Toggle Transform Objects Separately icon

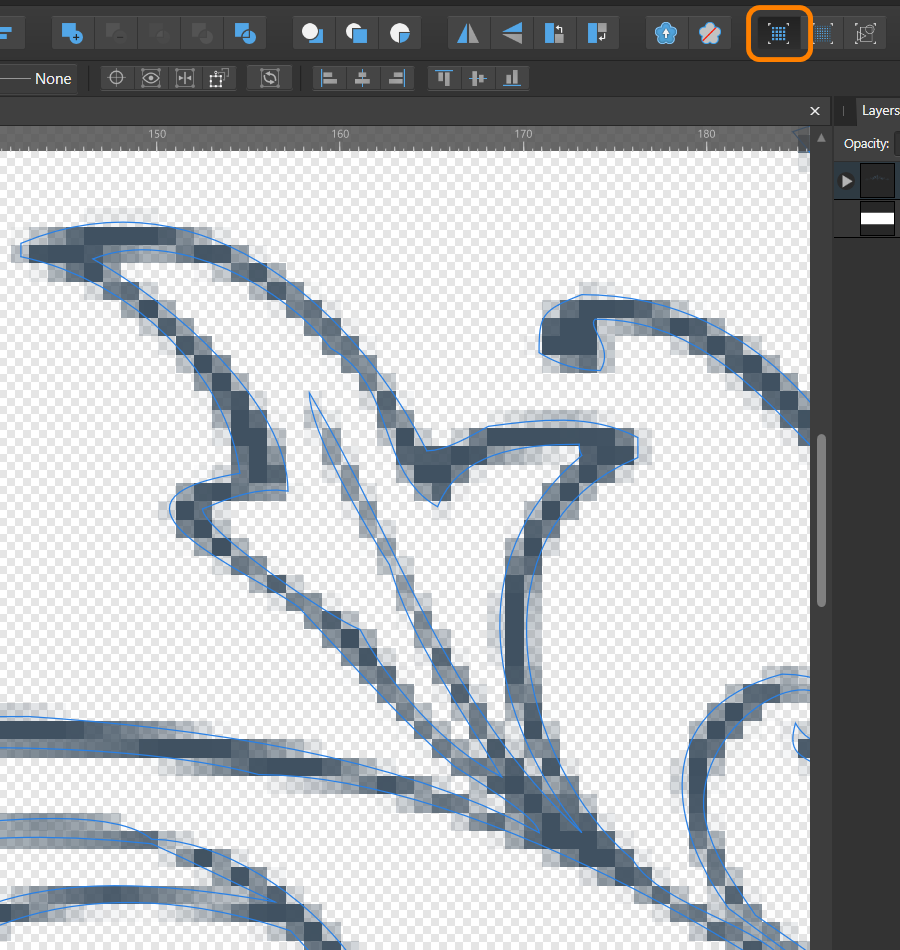pyautogui.click(x=219, y=78)
